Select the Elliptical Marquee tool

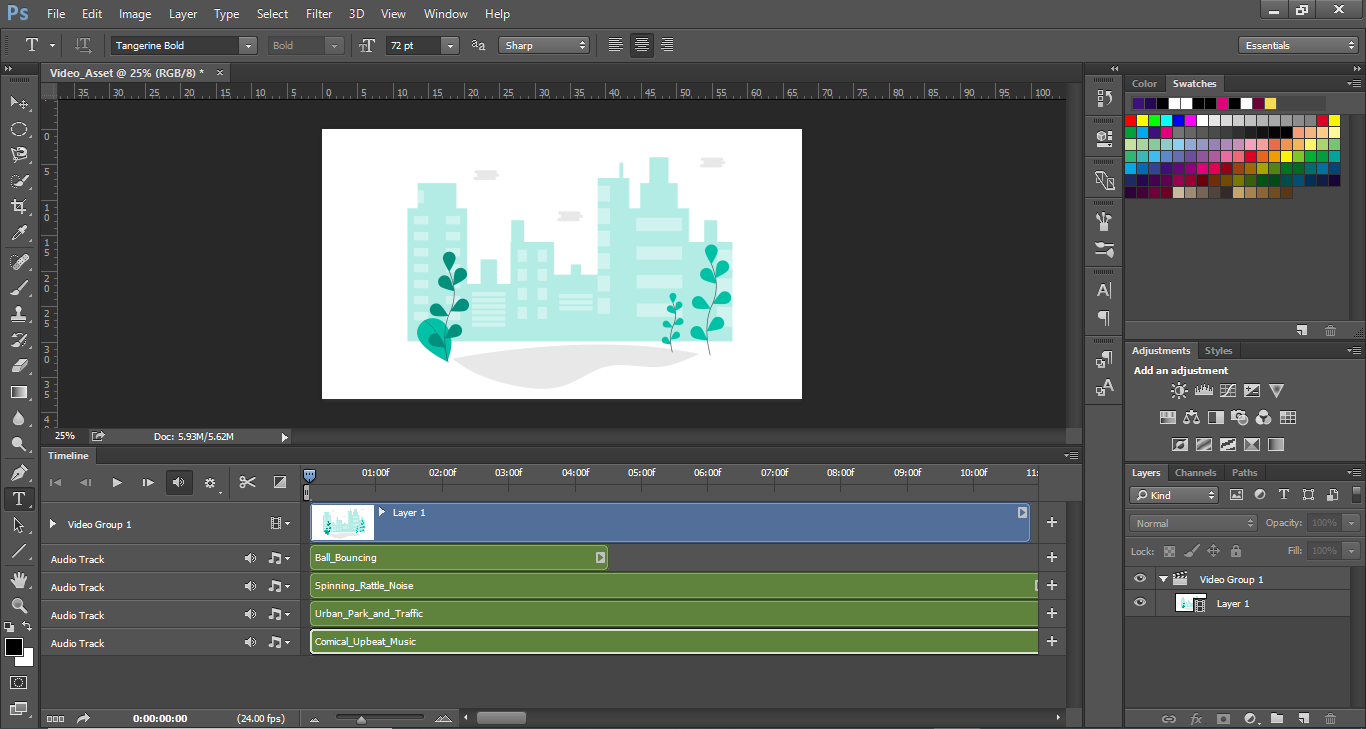[18, 129]
